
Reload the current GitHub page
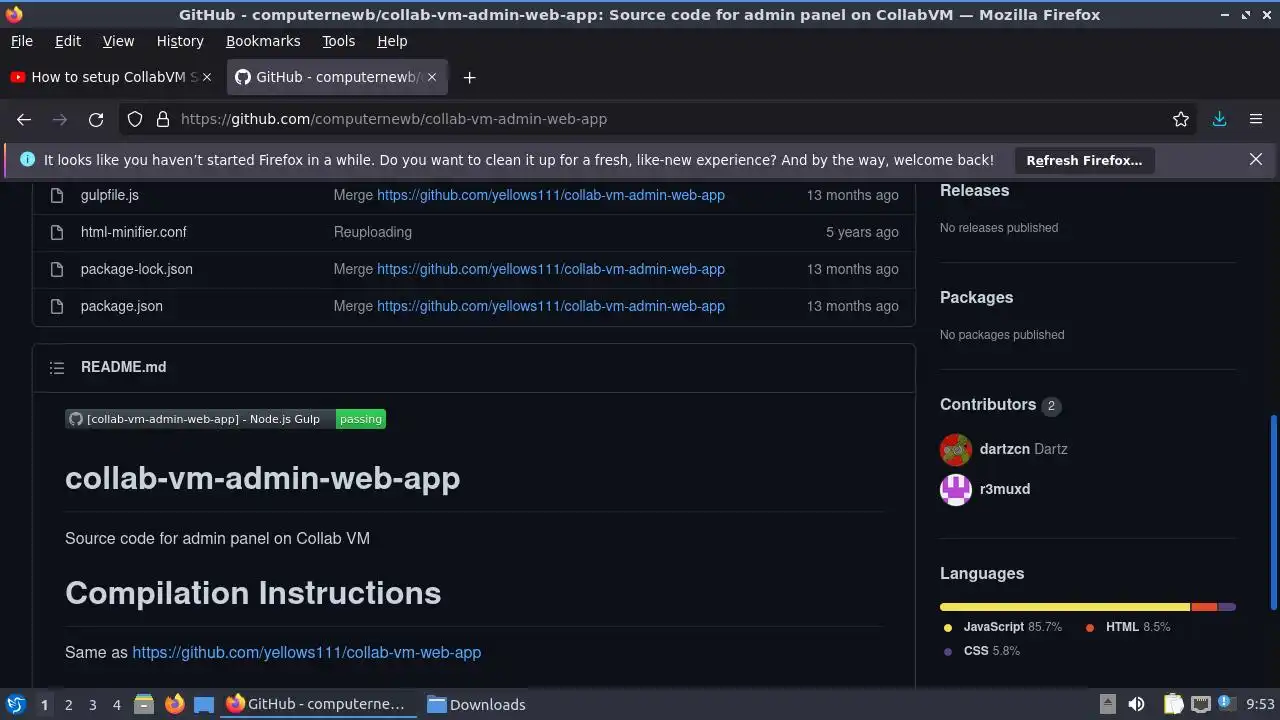tap(96, 119)
